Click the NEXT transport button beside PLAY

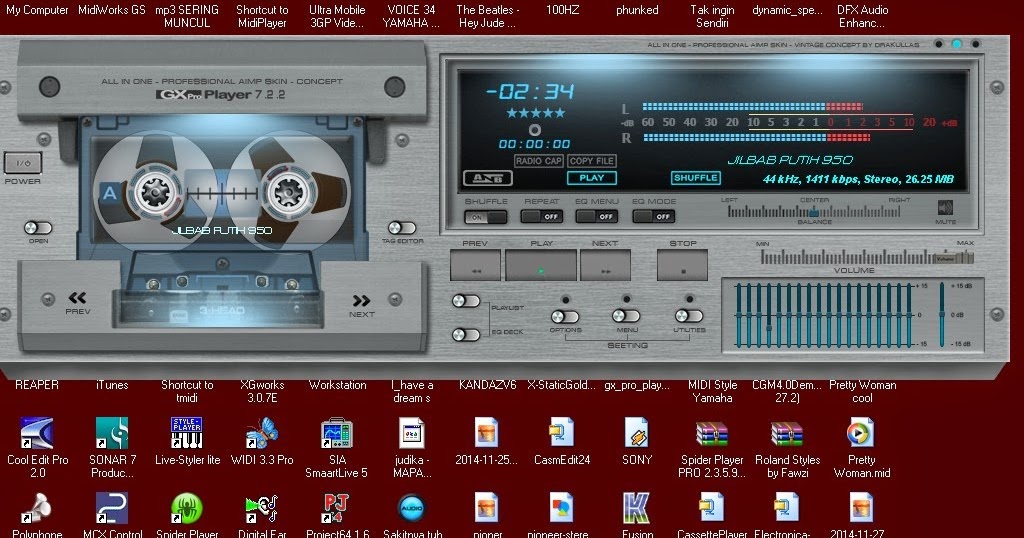click(605, 265)
